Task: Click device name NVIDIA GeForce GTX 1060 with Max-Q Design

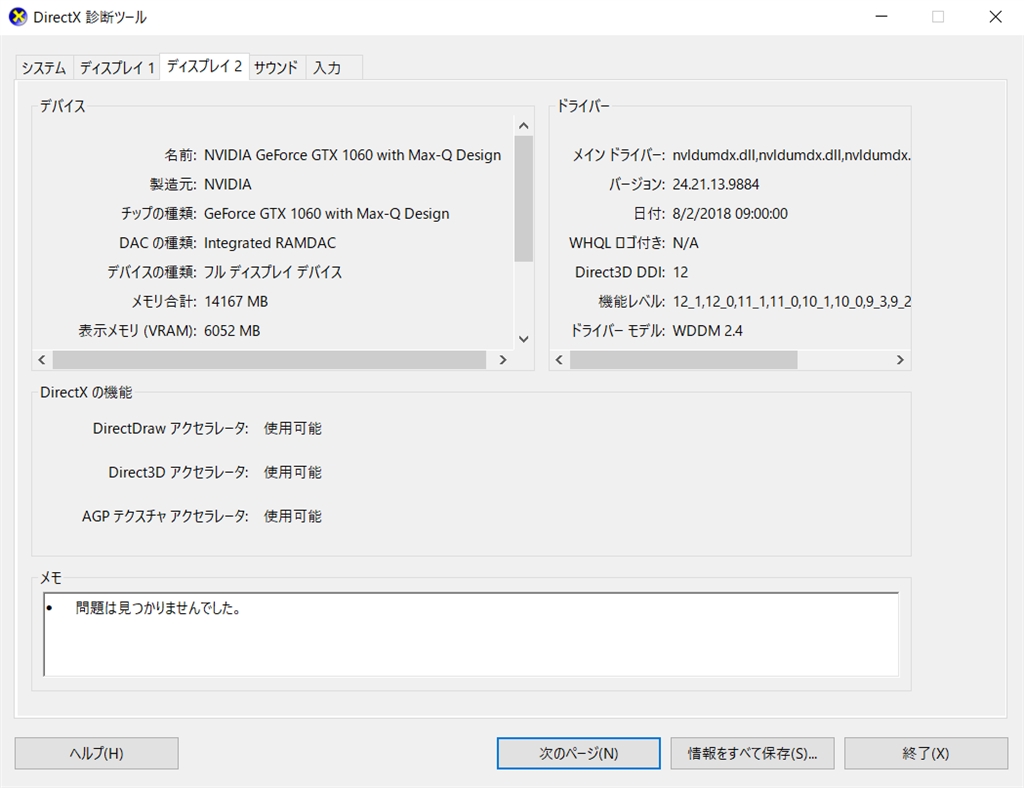Action: click(x=353, y=155)
